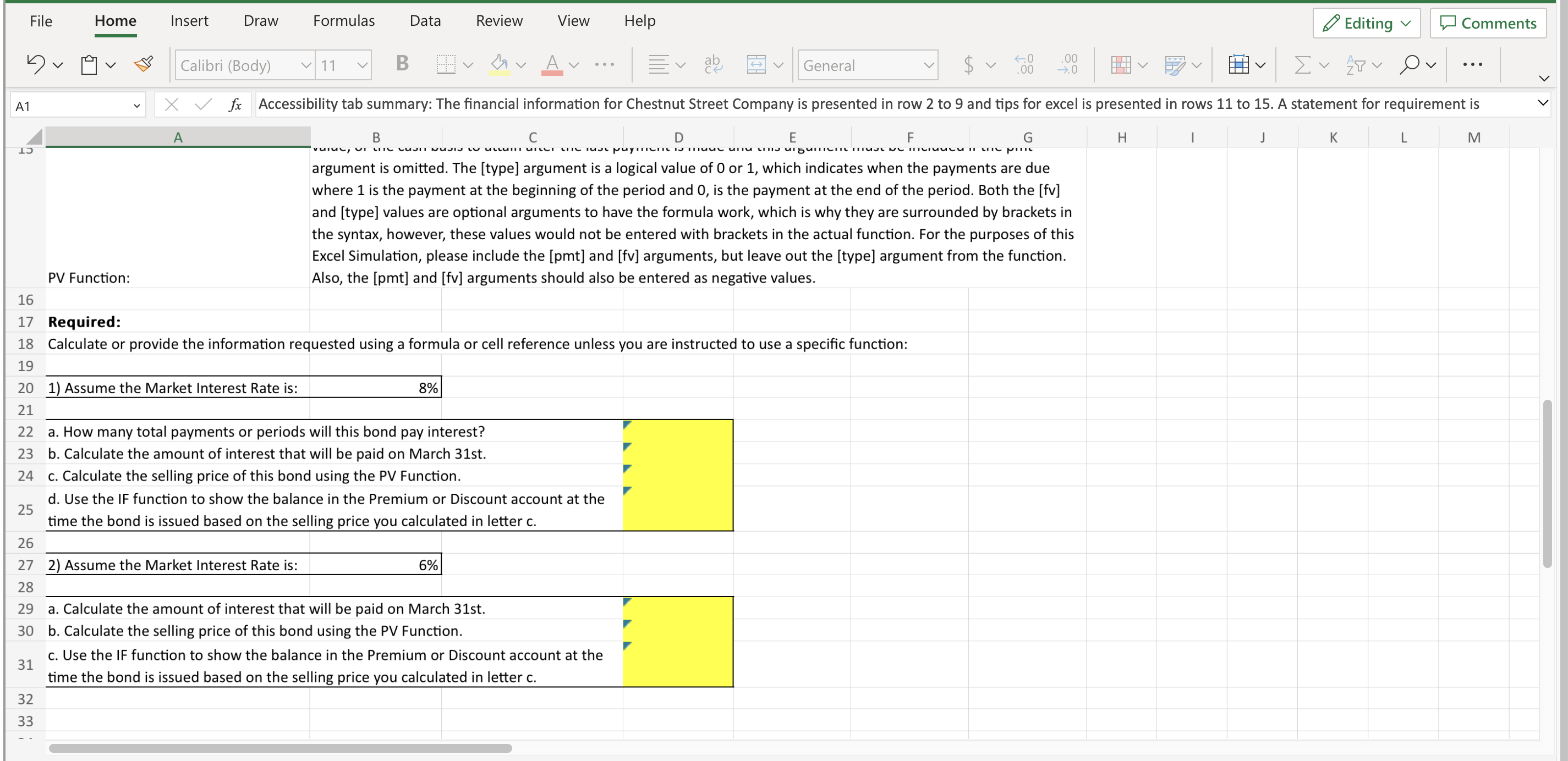Open the AutoSum function

[1303, 64]
